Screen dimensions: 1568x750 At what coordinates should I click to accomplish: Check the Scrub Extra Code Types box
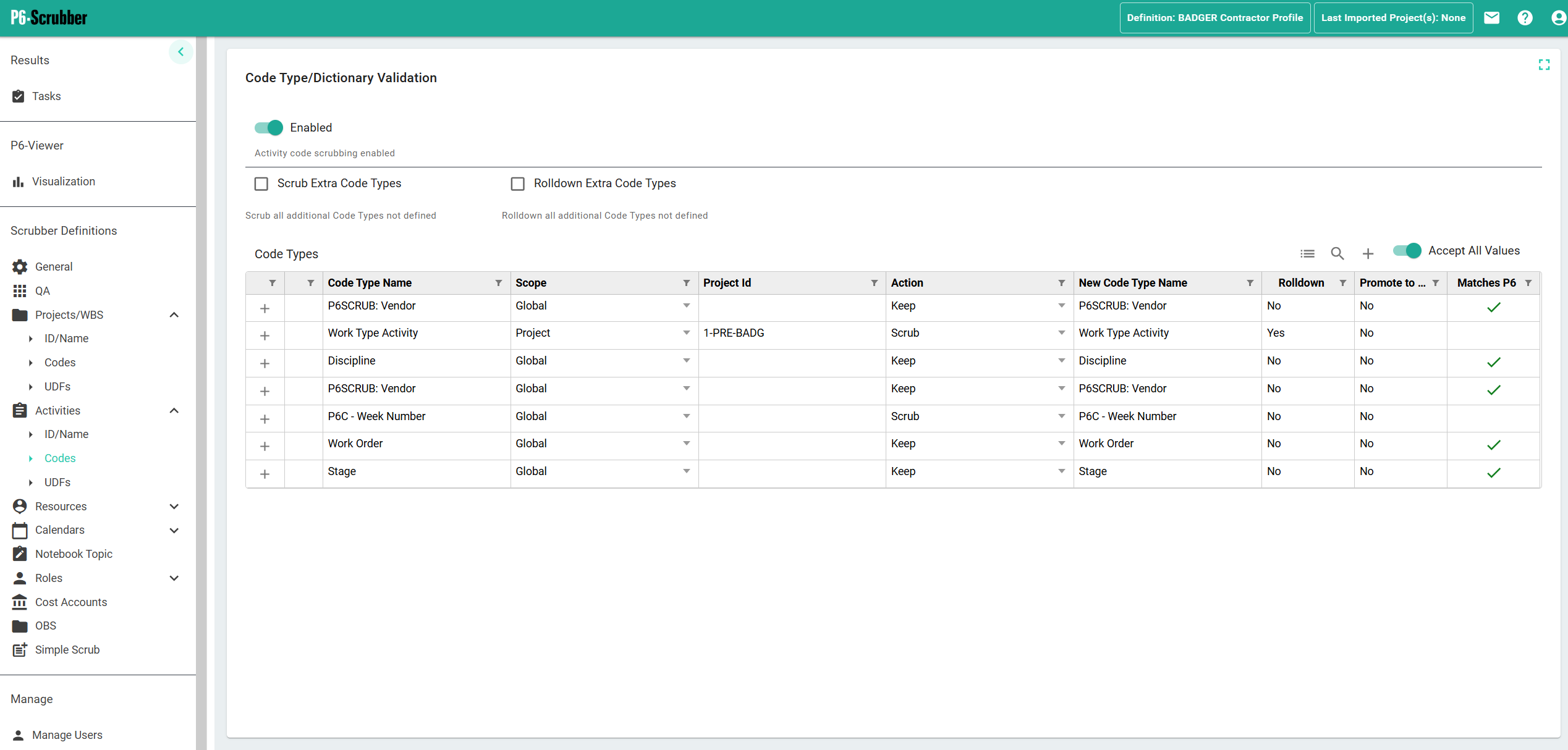(261, 183)
